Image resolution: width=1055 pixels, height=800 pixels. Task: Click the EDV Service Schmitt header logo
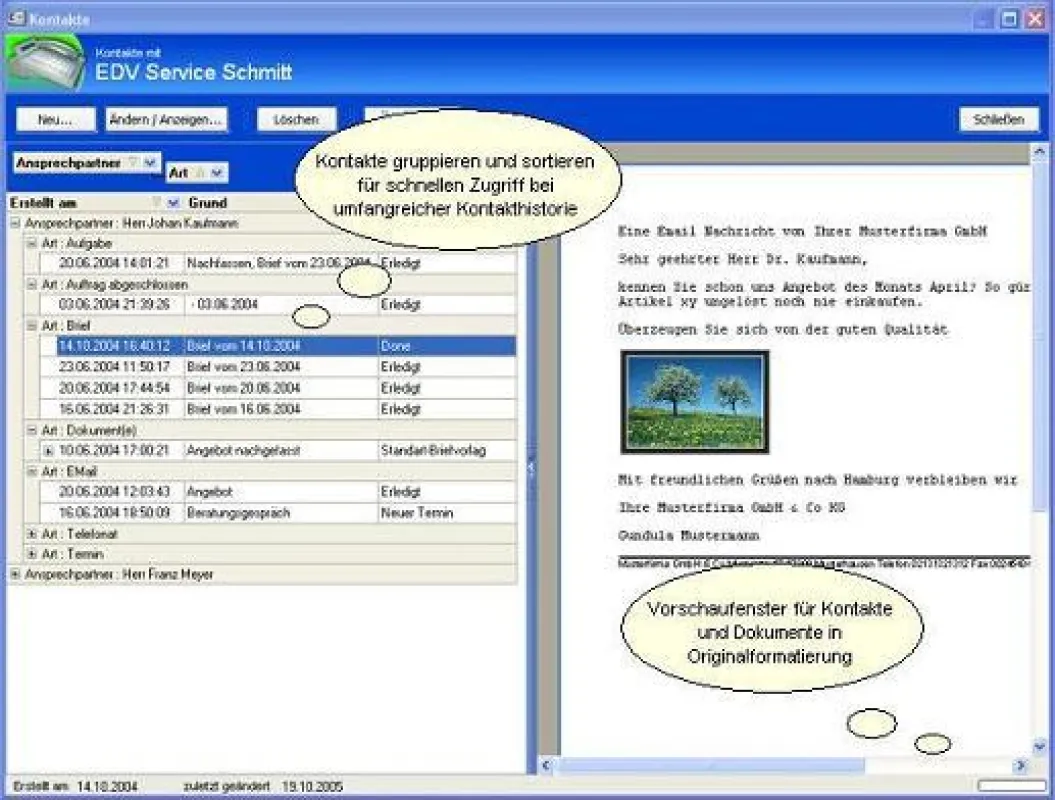(46, 64)
